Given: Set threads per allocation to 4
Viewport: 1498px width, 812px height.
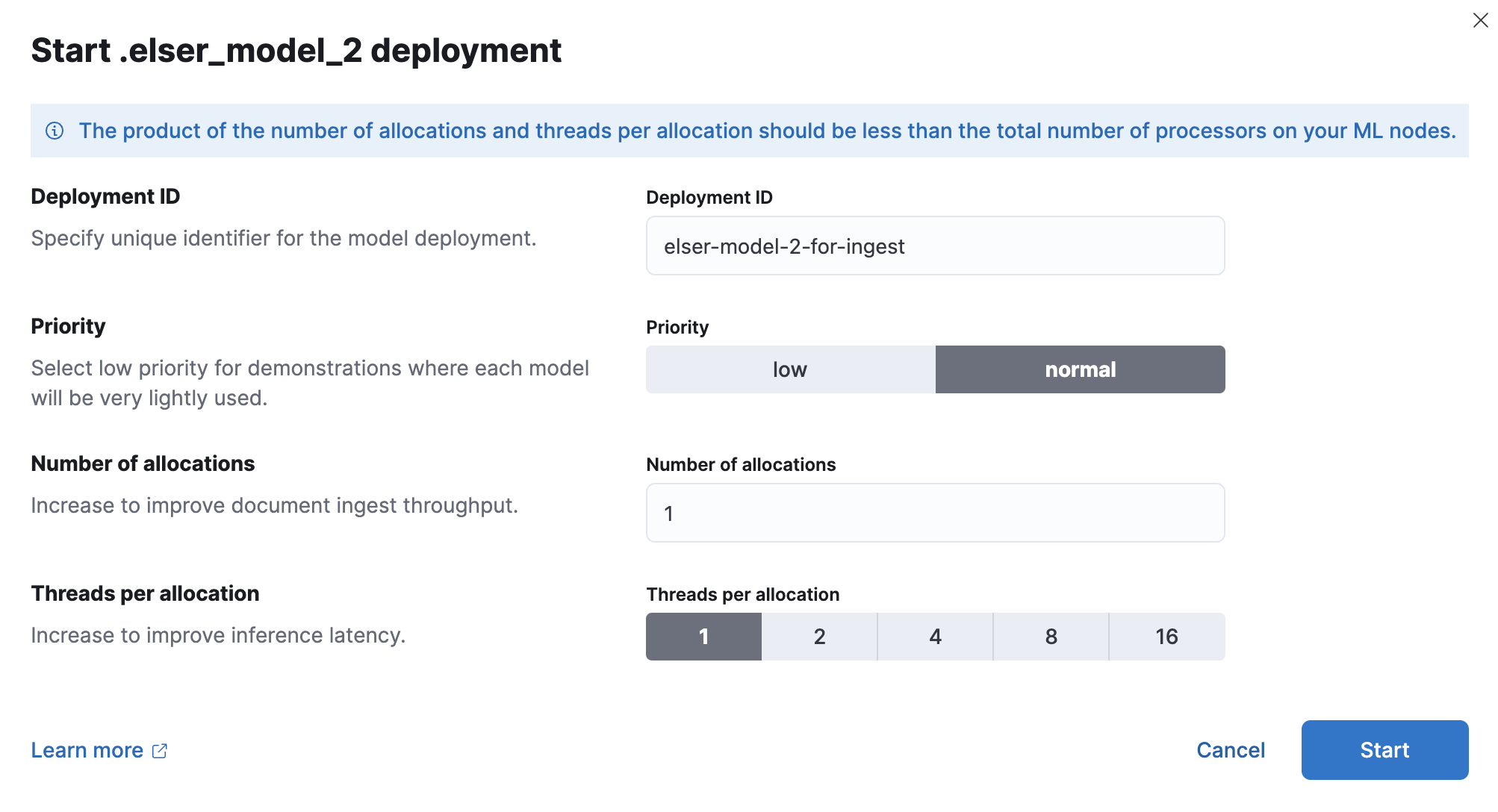Looking at the screenshot, I should click(934, 636).
